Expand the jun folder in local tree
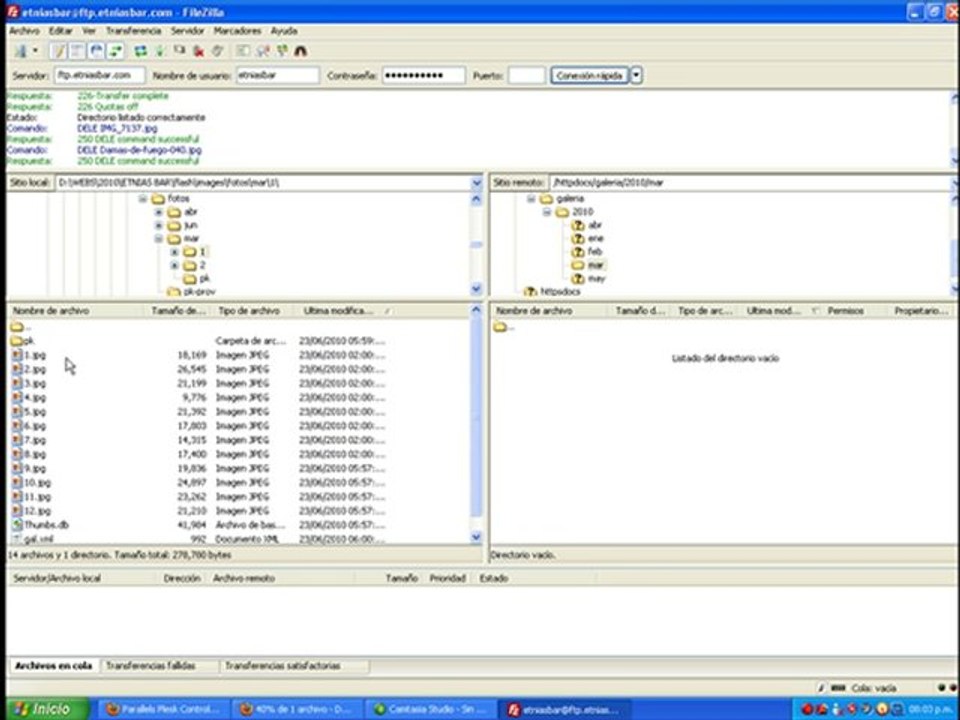The image size is (960, 720). pyautogui.click(x=159, y=225)
